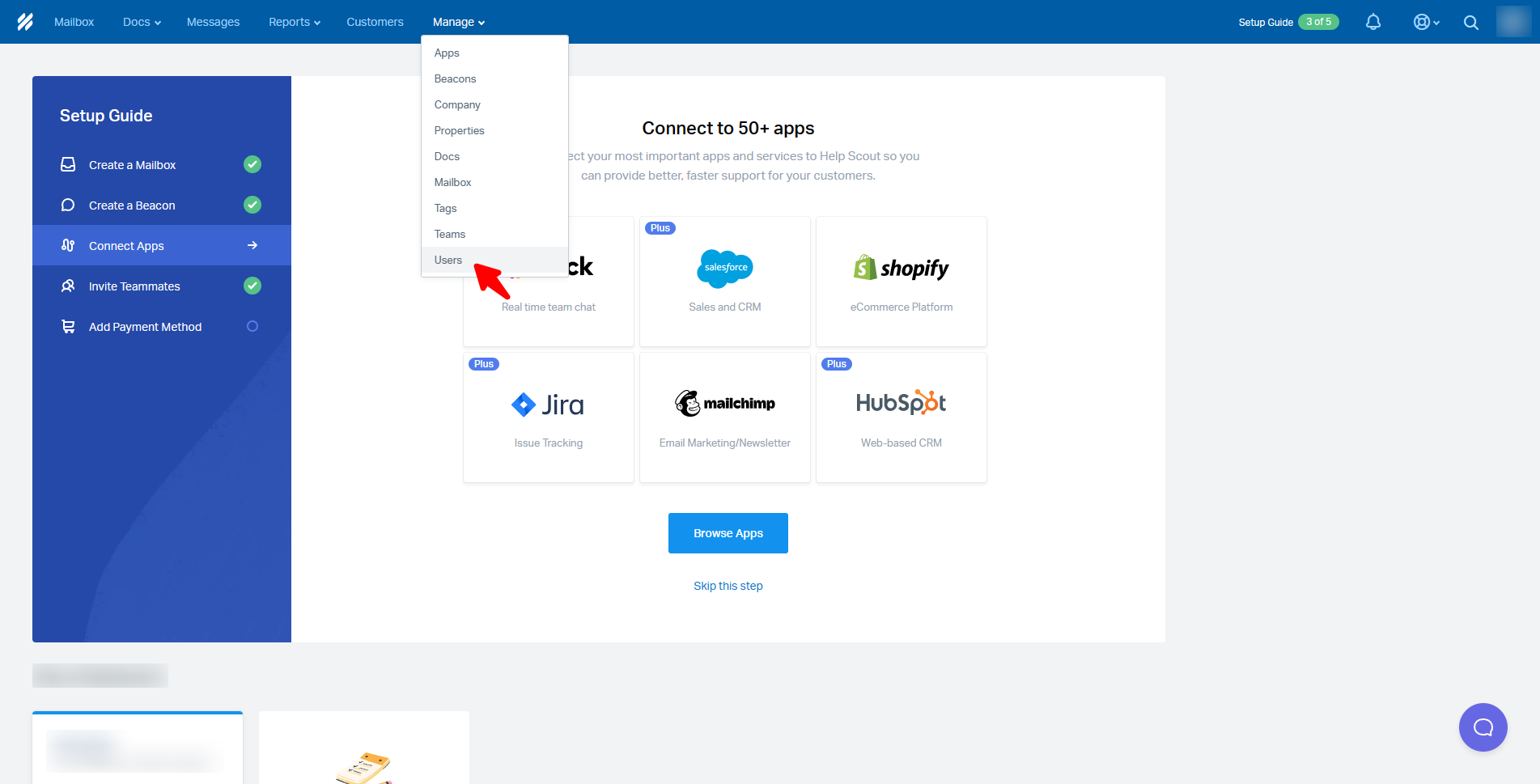1540x784 pixels.
Task: Choose Mailbox from the Manage menu
Action: pyautogui.click(x=494, y=182)
